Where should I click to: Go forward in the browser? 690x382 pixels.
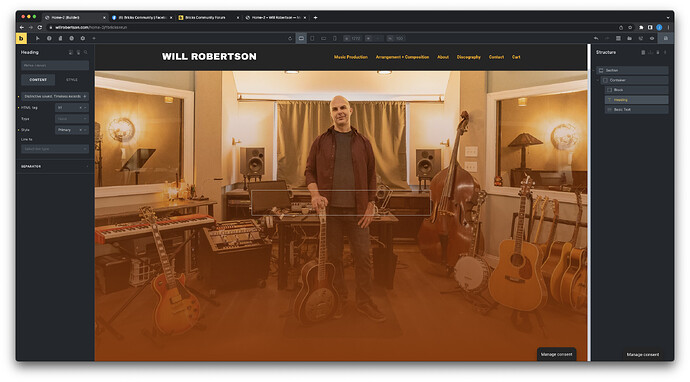point(31,27)
